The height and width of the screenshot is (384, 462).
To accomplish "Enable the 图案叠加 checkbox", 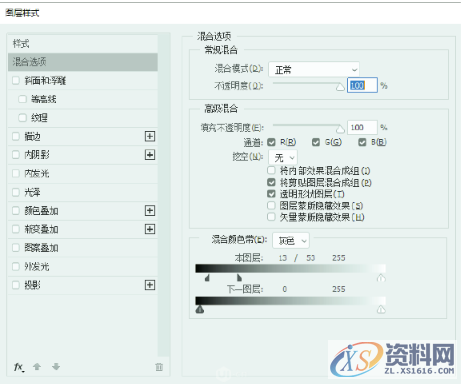I will (16, 248).
